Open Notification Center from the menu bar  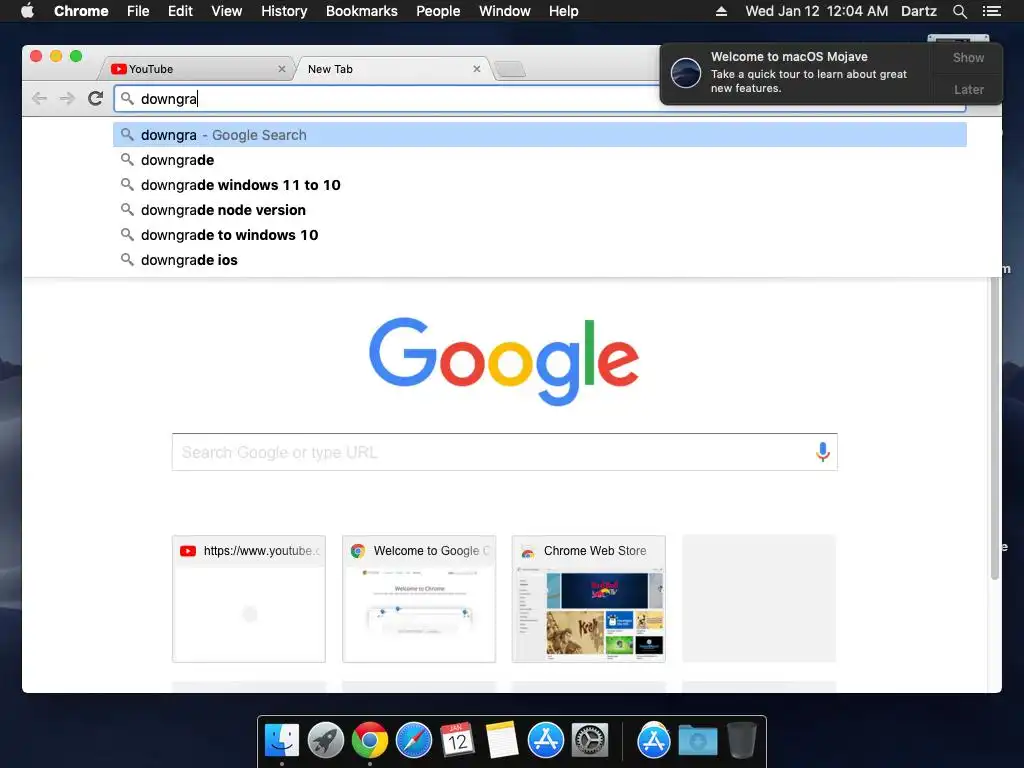[991, 11]
